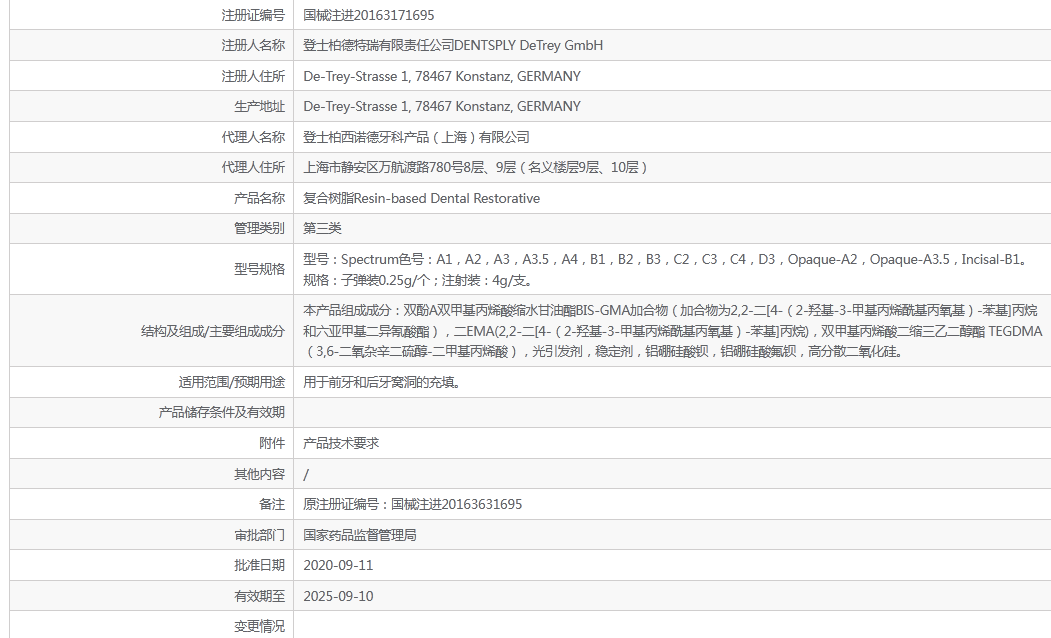Image resolution: width=1051 pixels, height=638 pixels.
Task: Click agent name 登士柏西诺德牙科产品（上海）有限公司
Action: coord(416,137)
